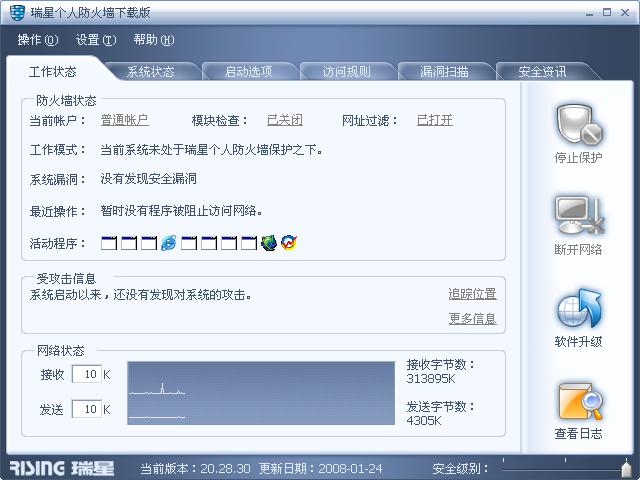
Task: Click 已打开 URL filter link
Action: click(435, 120)
